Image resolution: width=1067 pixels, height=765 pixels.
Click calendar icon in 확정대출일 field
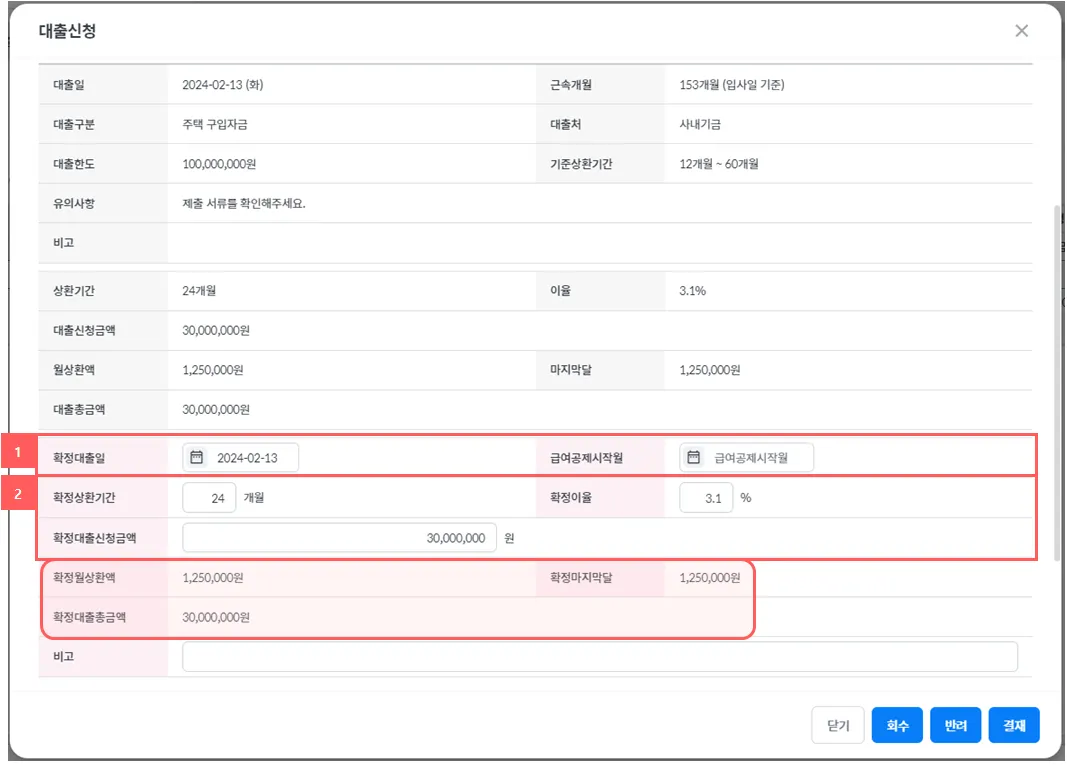coord(196,457)
